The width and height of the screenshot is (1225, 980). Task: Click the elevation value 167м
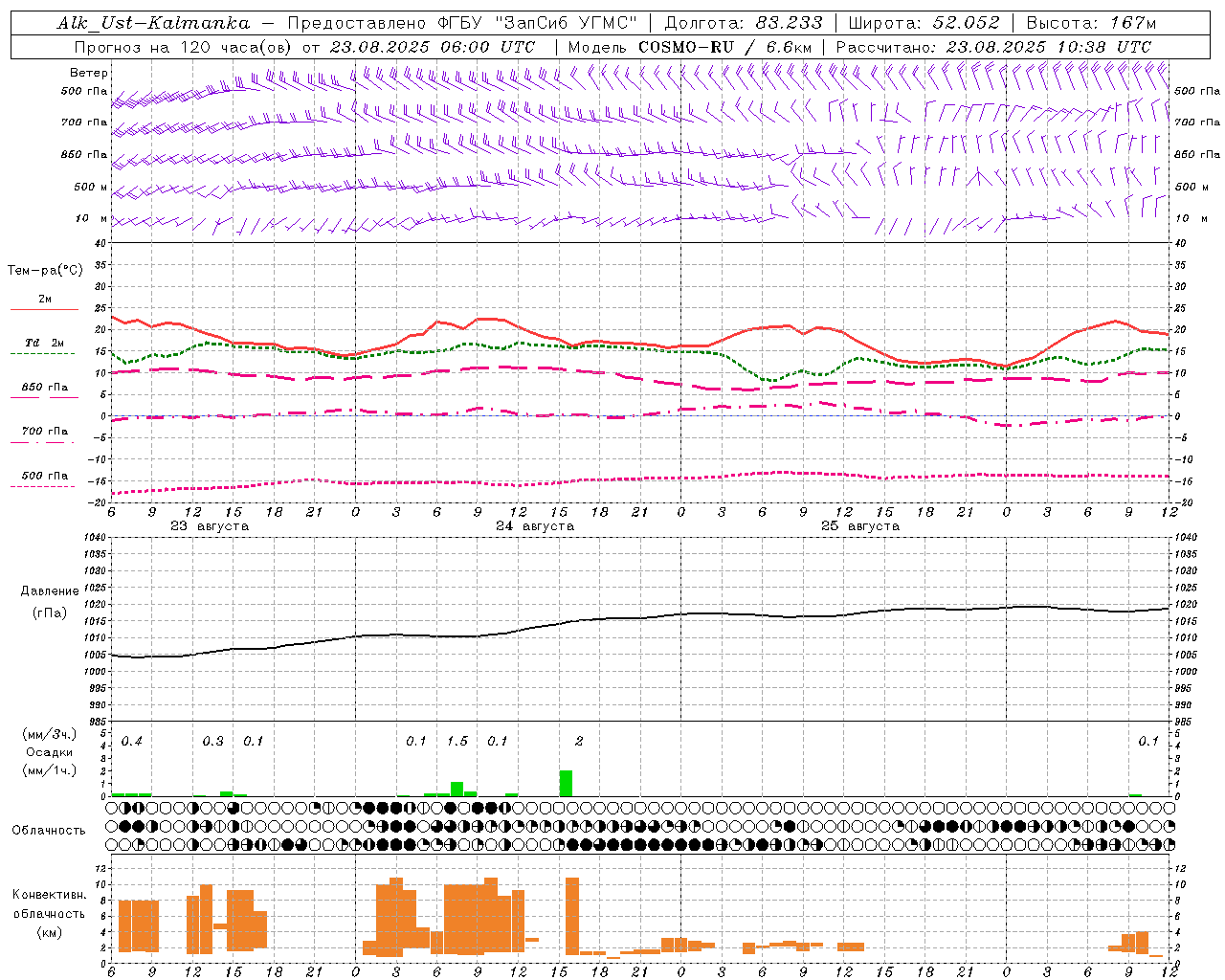1133,23
